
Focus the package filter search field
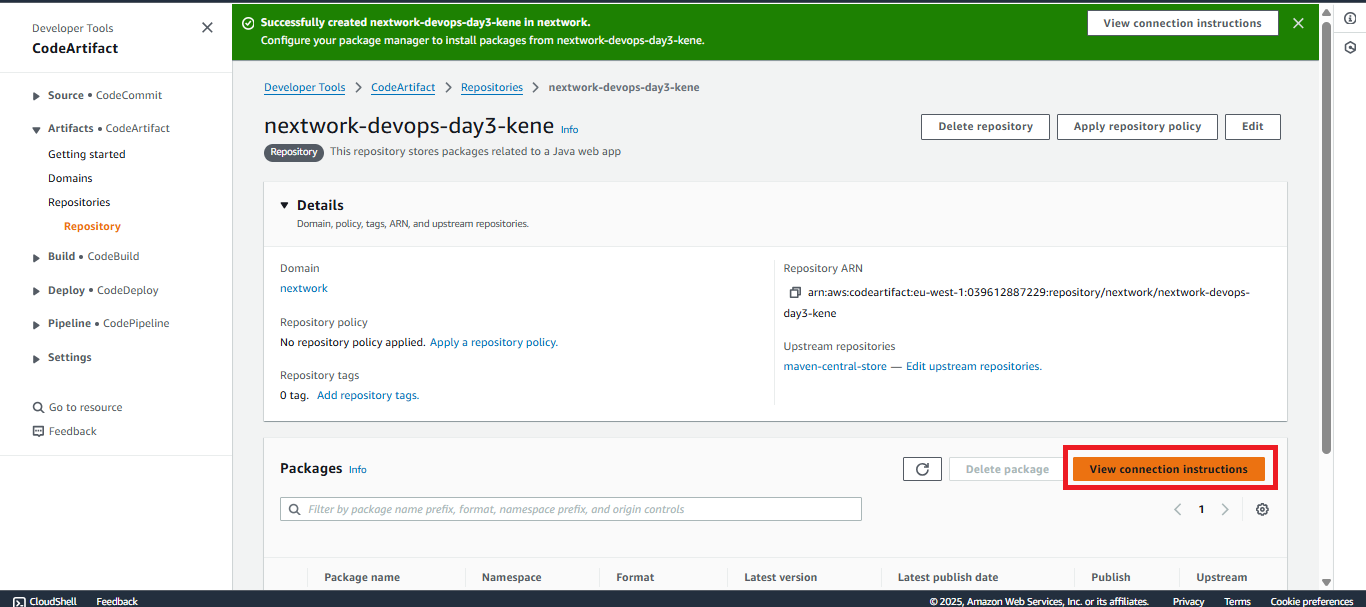click(571, 509)
